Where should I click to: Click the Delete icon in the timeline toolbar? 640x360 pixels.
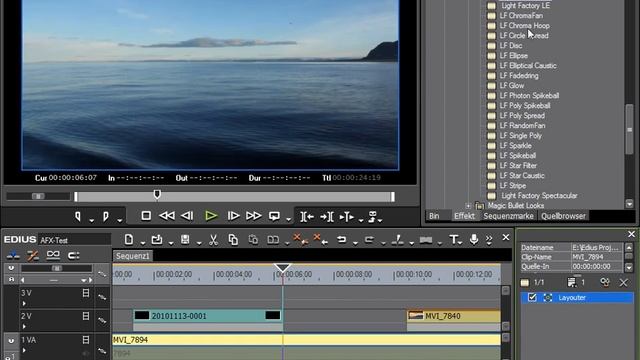click(300, 239)
